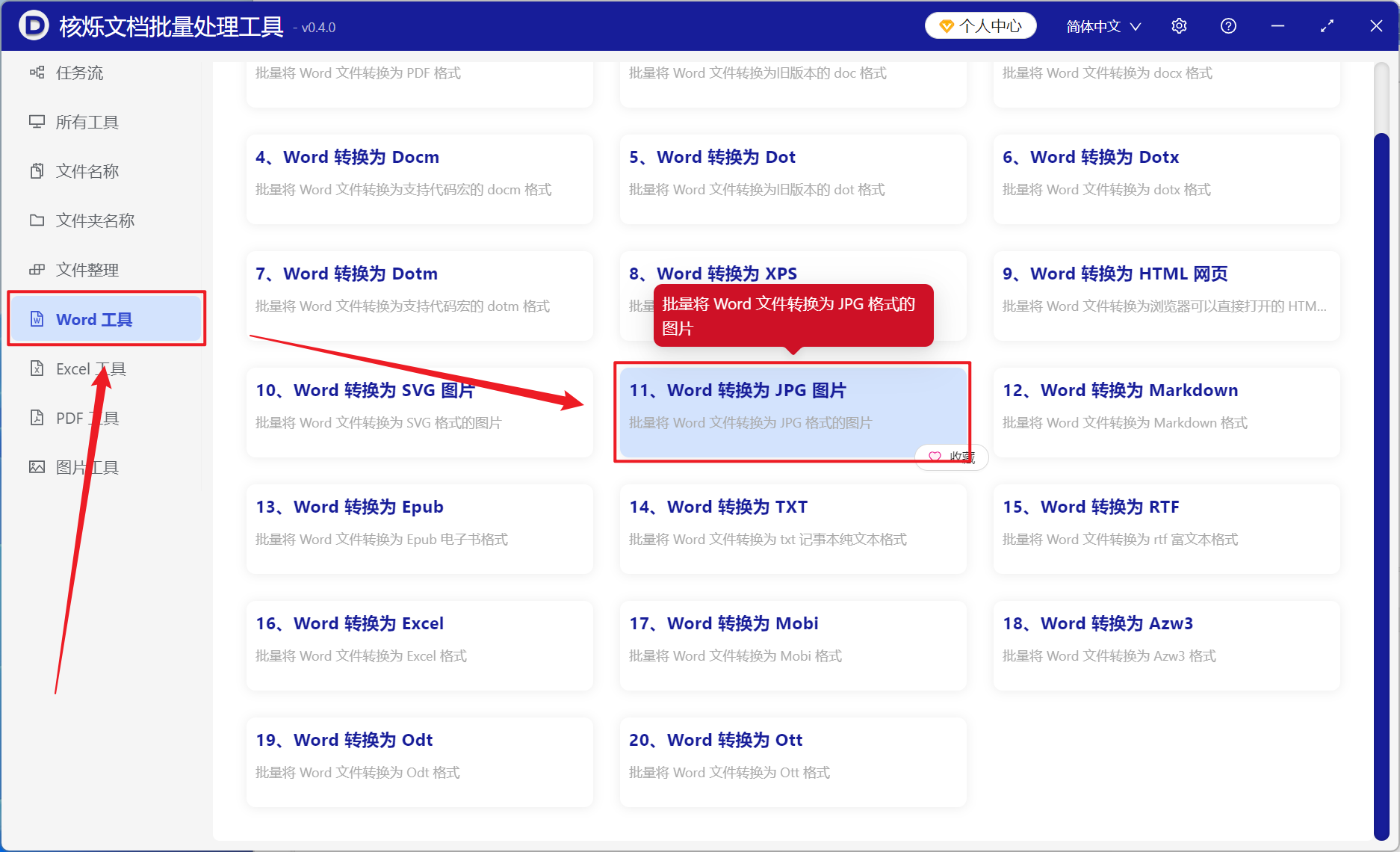
Task: Click the fullscreen expand arrows icon
Action: (1327, 26)
